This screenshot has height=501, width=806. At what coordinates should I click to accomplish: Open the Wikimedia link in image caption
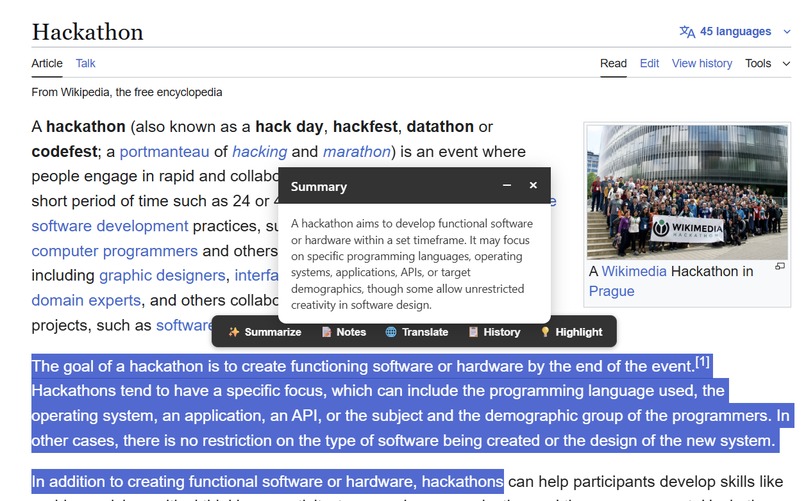click(634, 271)
